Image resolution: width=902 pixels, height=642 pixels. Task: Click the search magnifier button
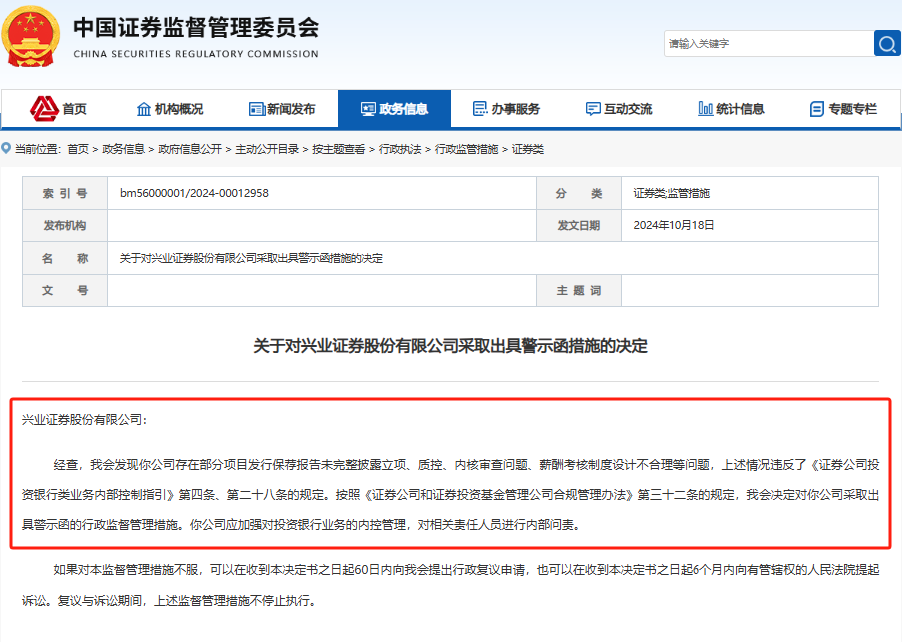click(887, 43)
